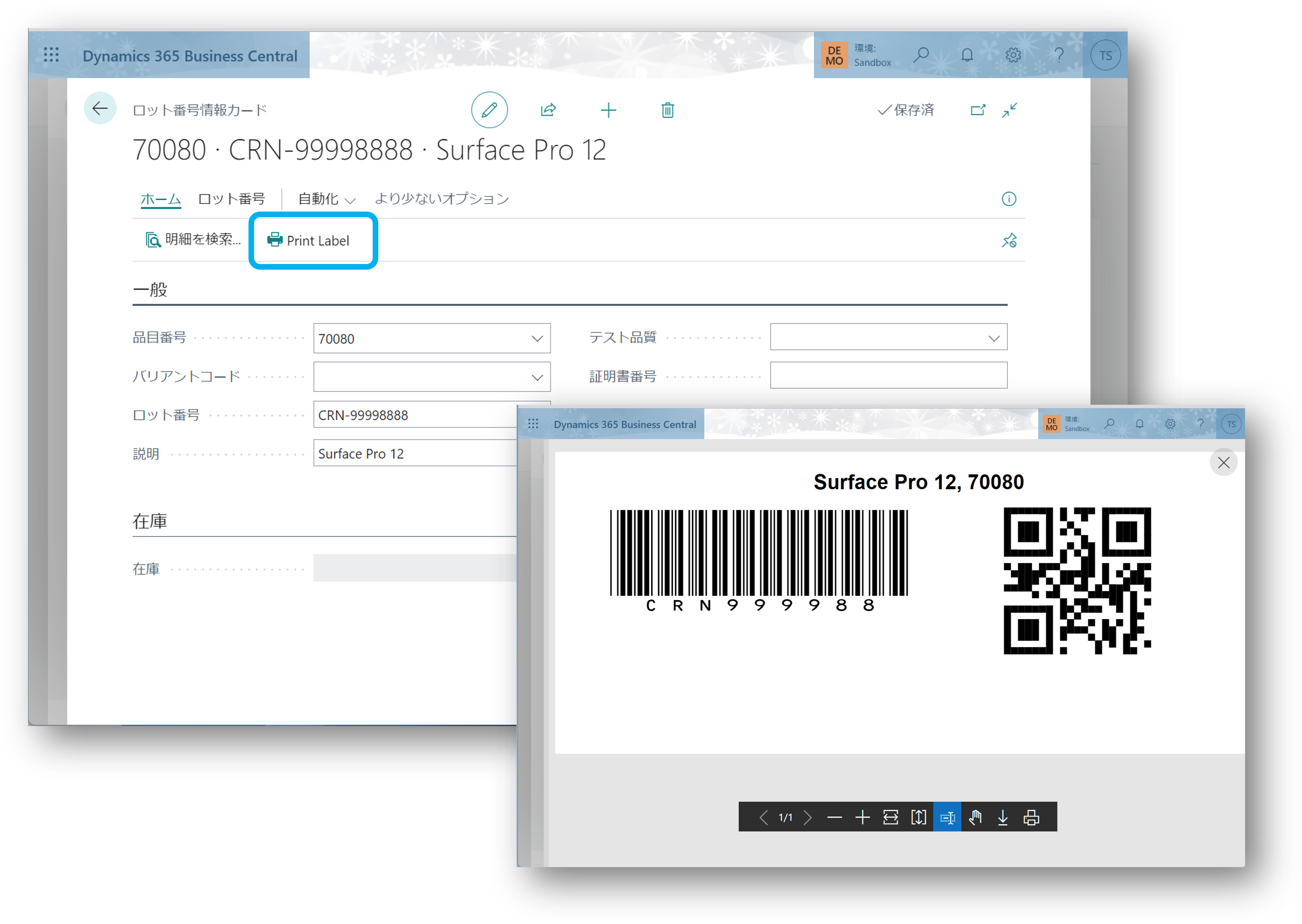Click the trash delete icon
The image size is (1302, 924).
[x=668, y=110]
